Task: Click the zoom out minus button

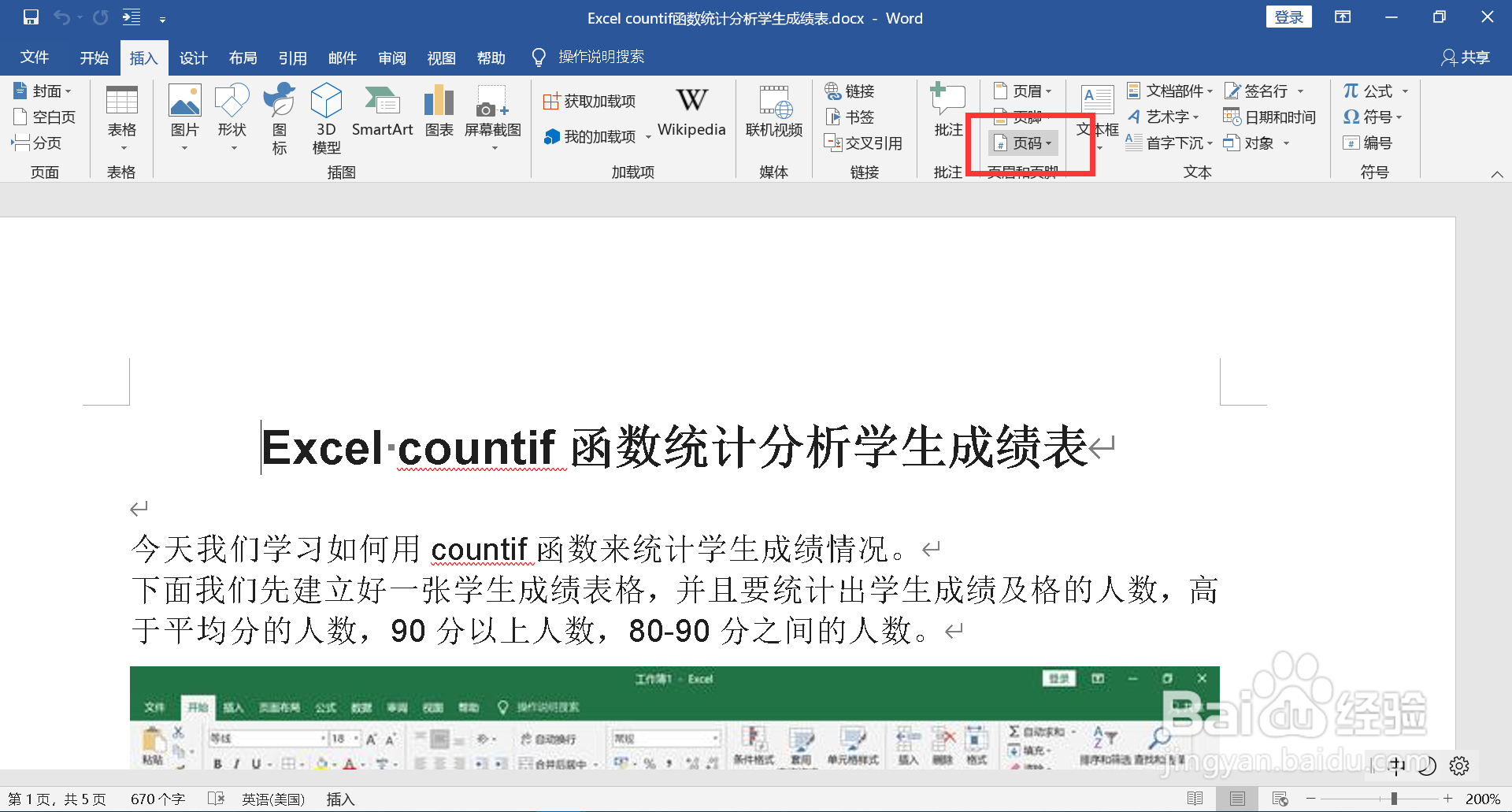Action: [x=1311, y=799]
